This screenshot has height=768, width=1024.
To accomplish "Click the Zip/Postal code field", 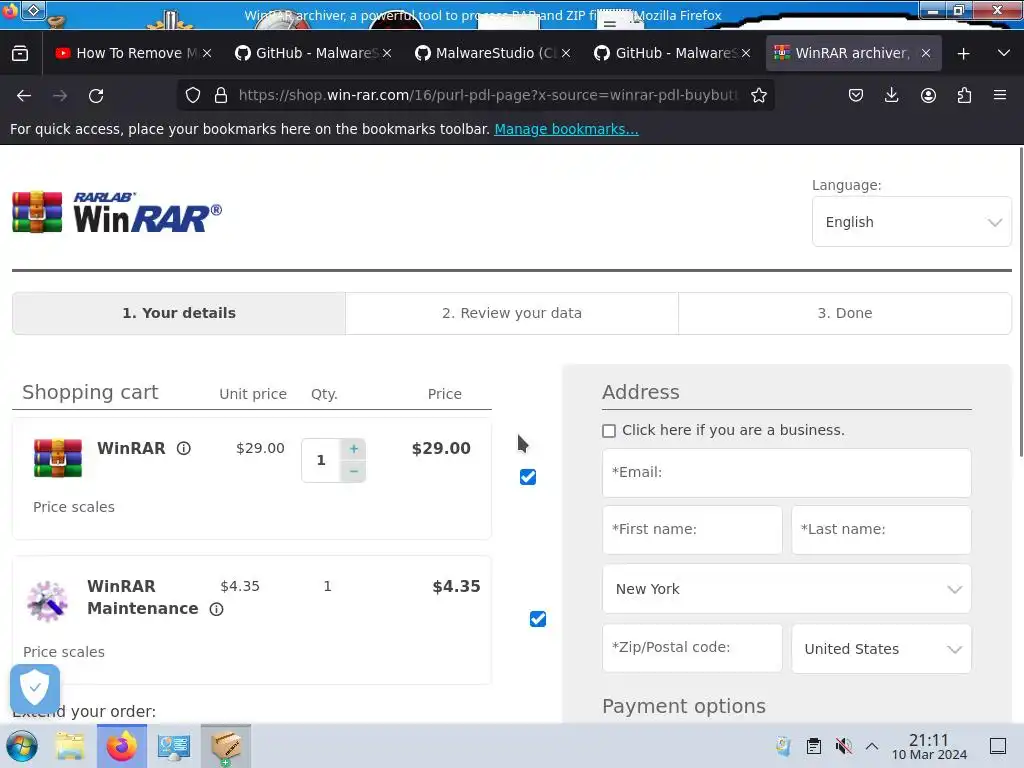I will [x=692, y=648].
